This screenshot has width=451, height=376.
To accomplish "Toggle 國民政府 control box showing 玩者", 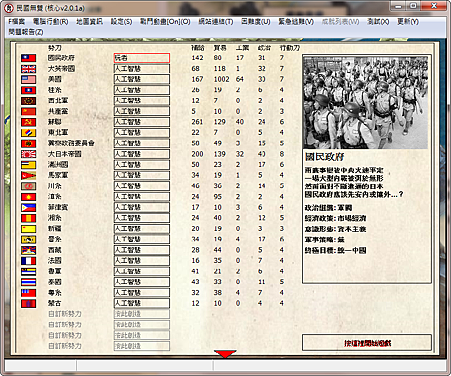I will tap(142, 58).
